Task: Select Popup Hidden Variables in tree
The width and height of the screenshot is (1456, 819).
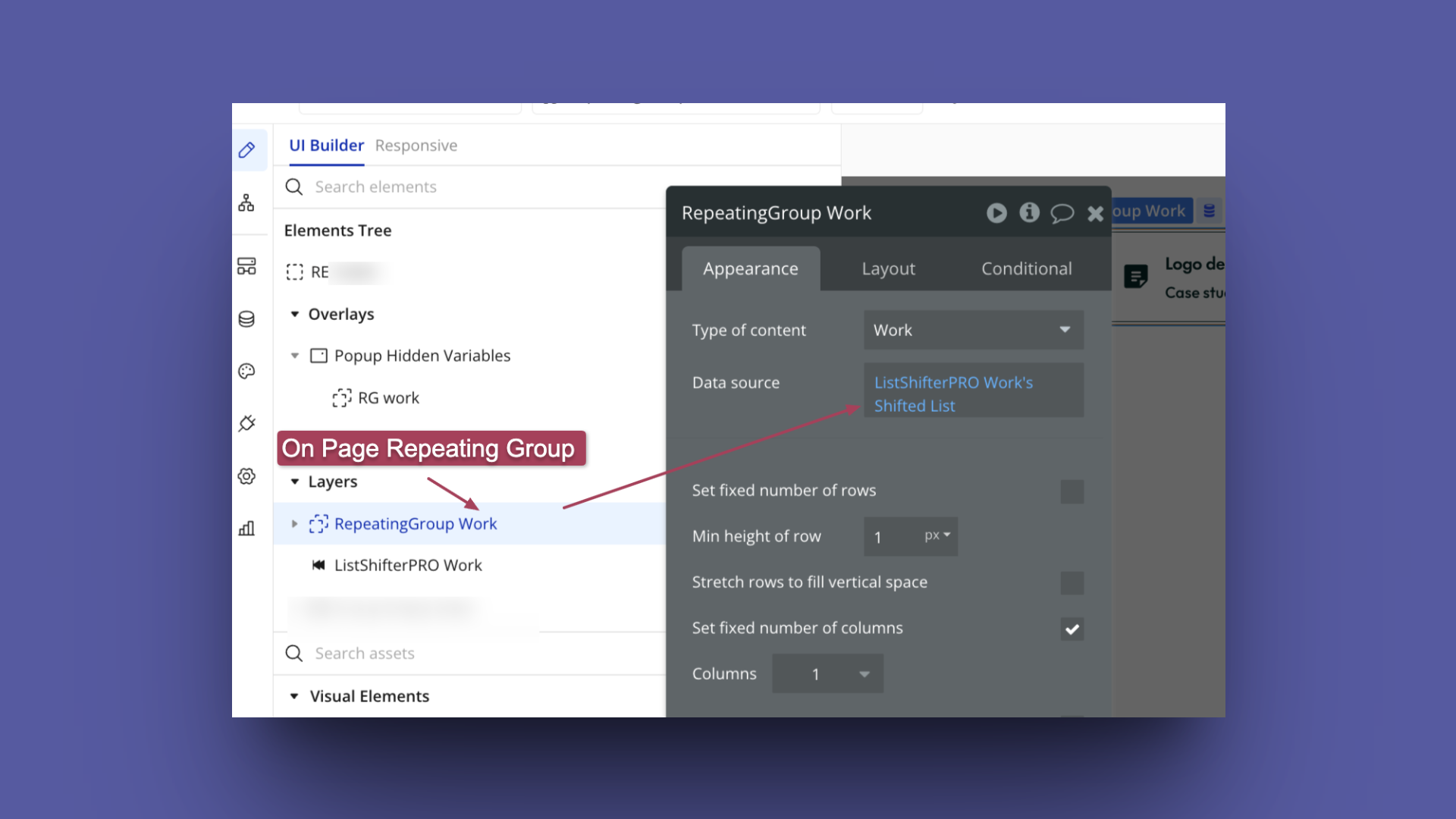Action: (422, 356)
